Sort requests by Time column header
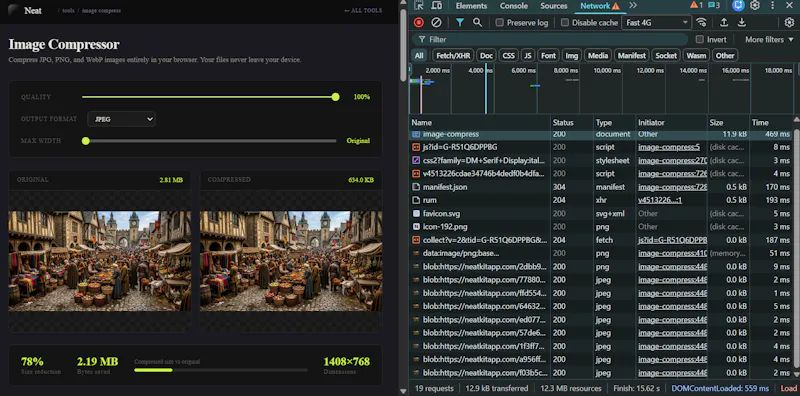This screenshot has height=396, width=800. (770, 122)
